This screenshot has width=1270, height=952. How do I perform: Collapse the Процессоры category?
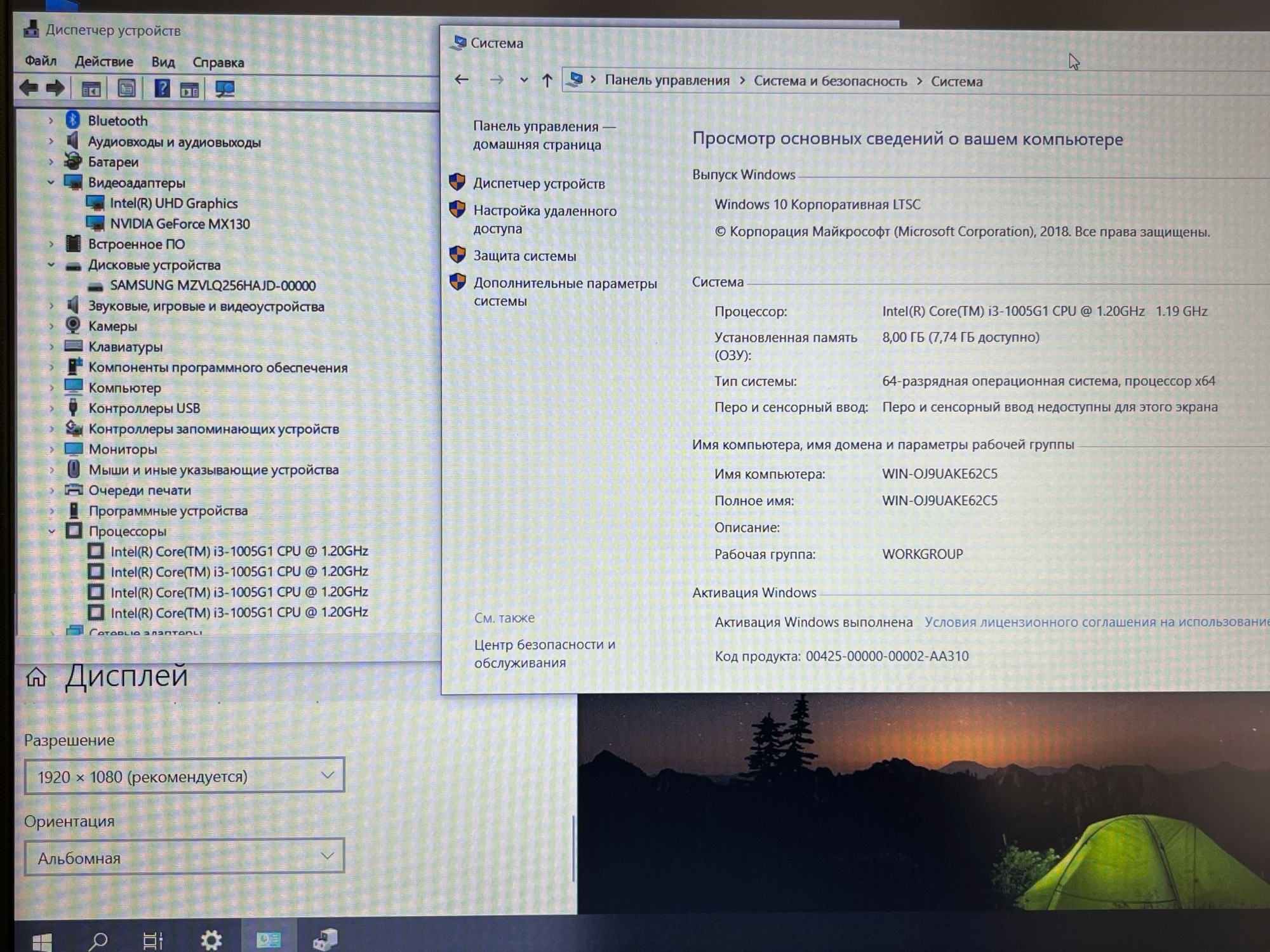pyautogui.click(x=51, y=531)
